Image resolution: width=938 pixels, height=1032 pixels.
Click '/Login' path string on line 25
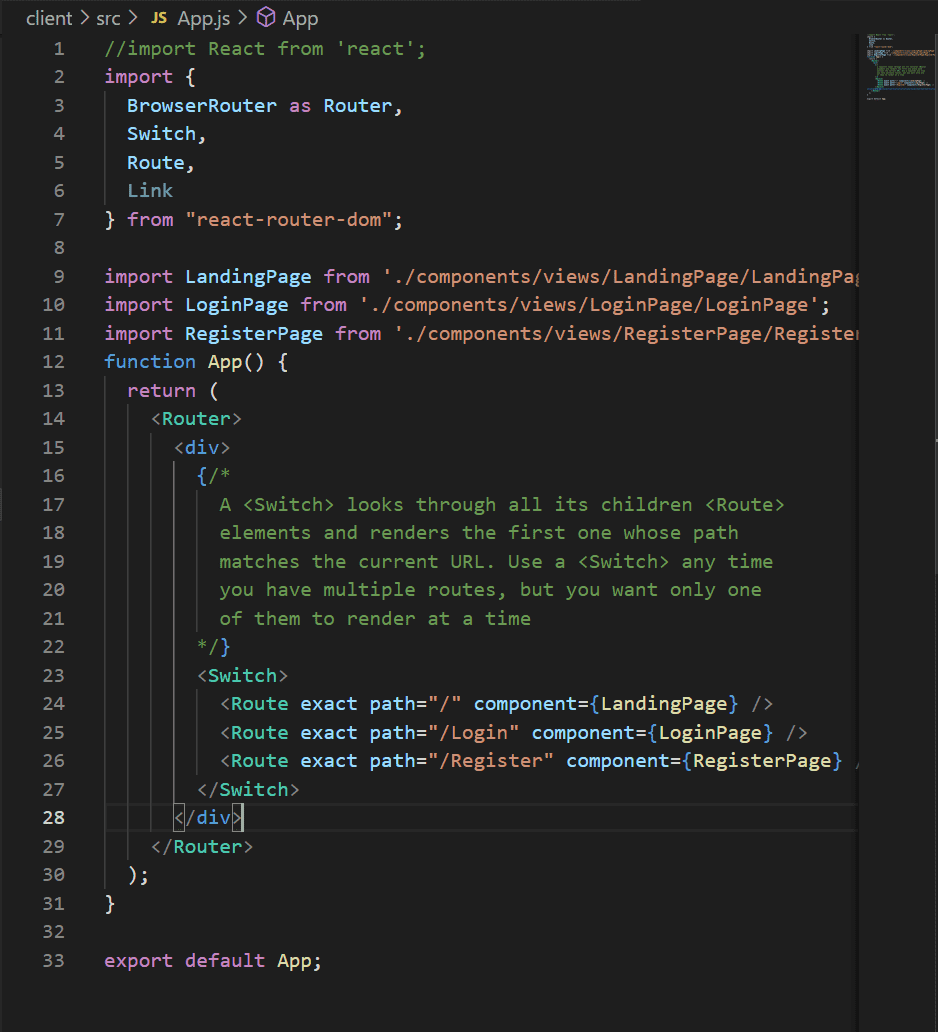tap(474, 733)
